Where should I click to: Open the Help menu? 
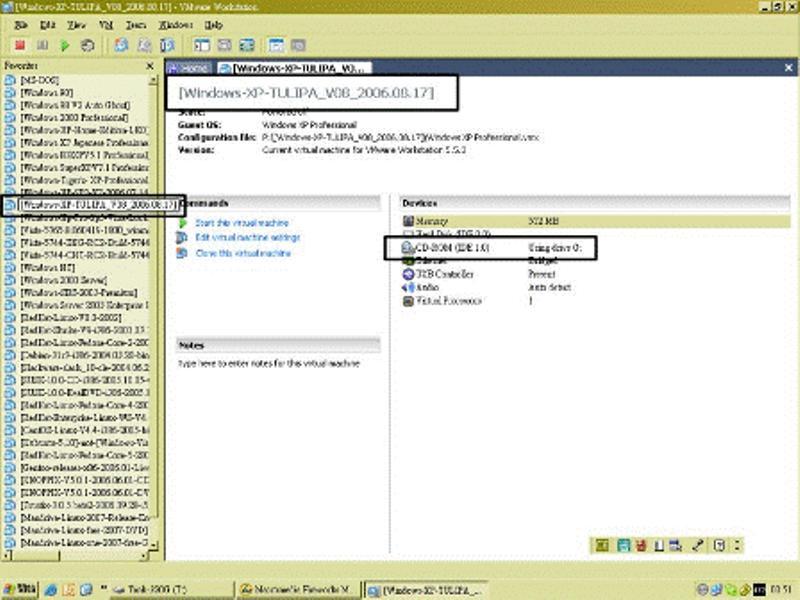(213, 24)
